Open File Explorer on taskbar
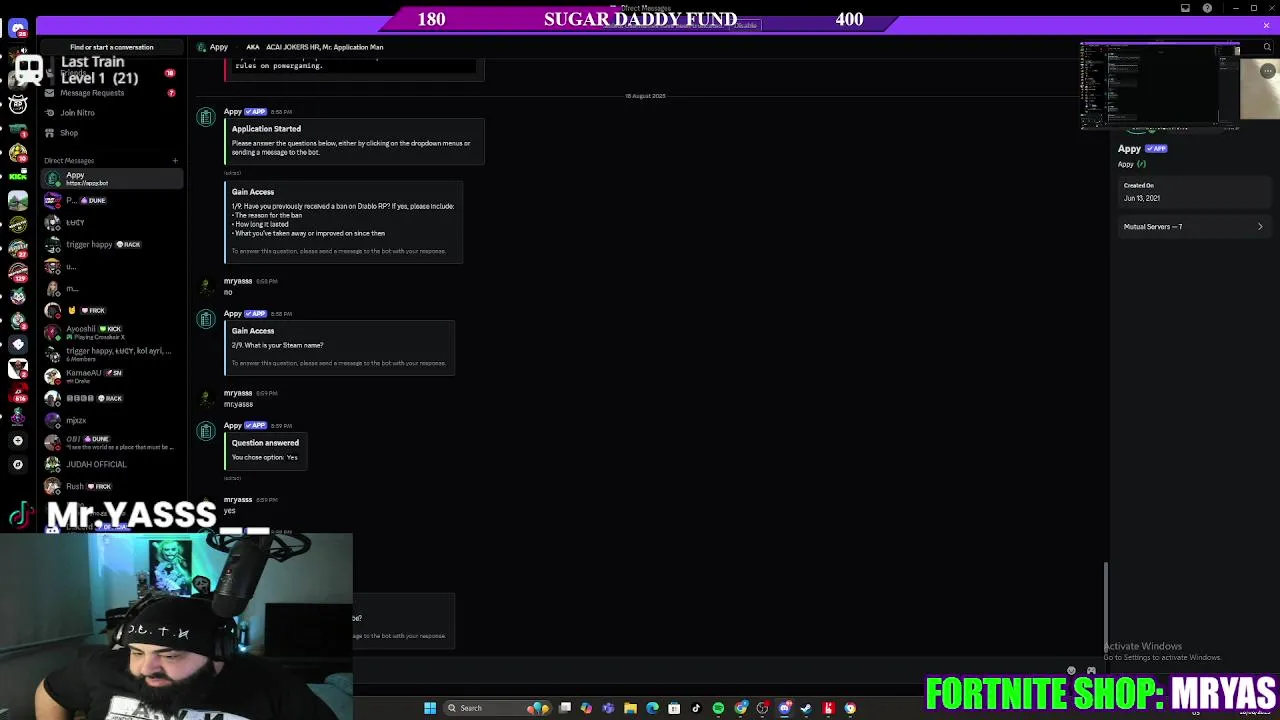 [x=630, y=708]
